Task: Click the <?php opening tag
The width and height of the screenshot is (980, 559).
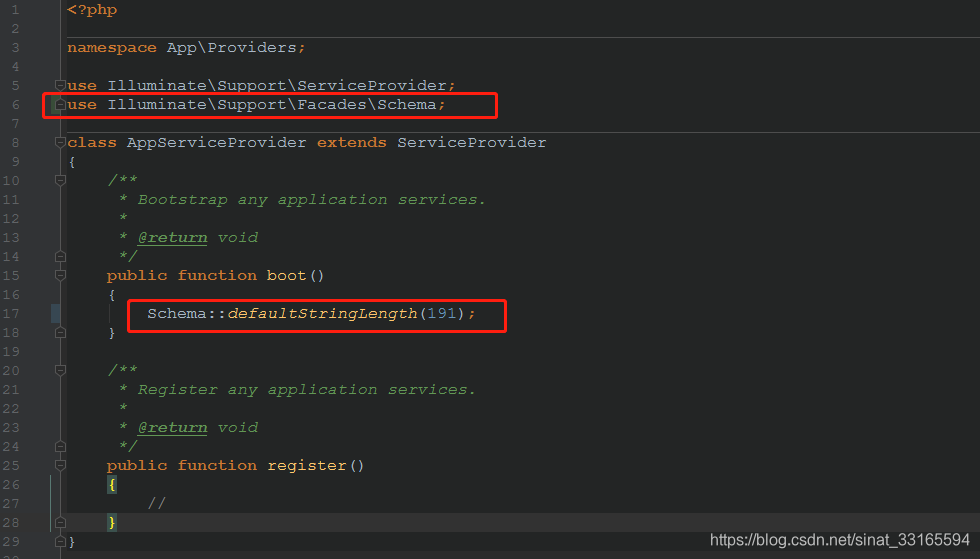Action: pyautogui.click(x=92, y=10)
